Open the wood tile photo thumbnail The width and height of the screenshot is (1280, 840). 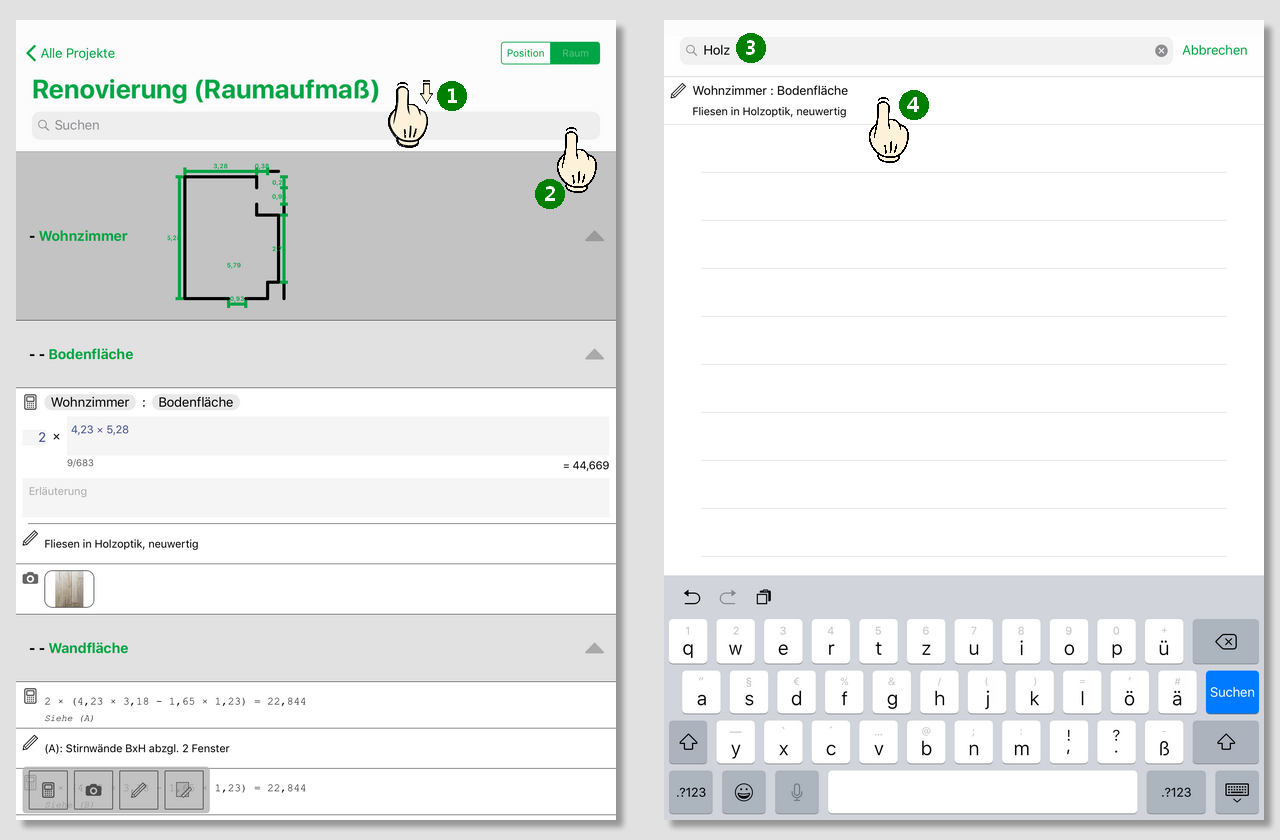coord(70,589)
